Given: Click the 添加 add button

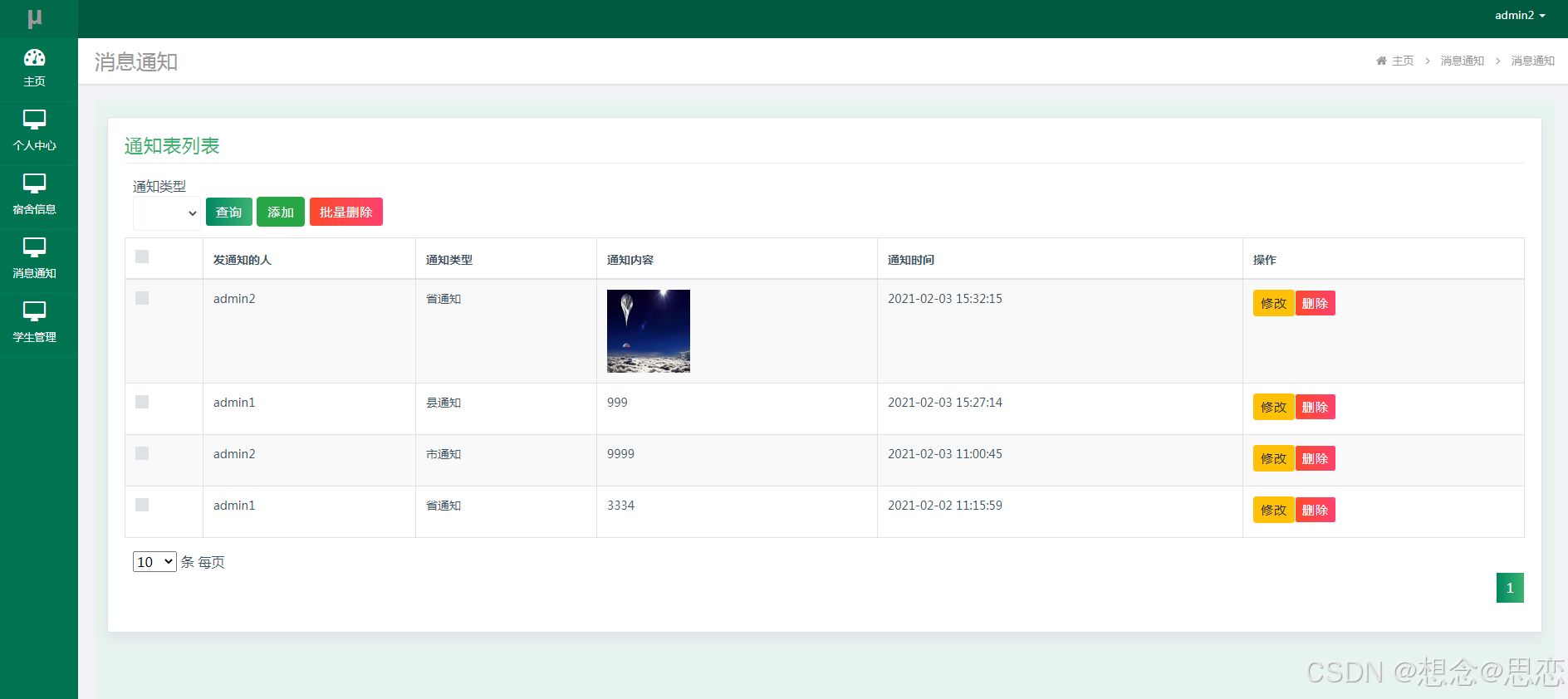Looking at the screenshot, I should coord(281,212).
